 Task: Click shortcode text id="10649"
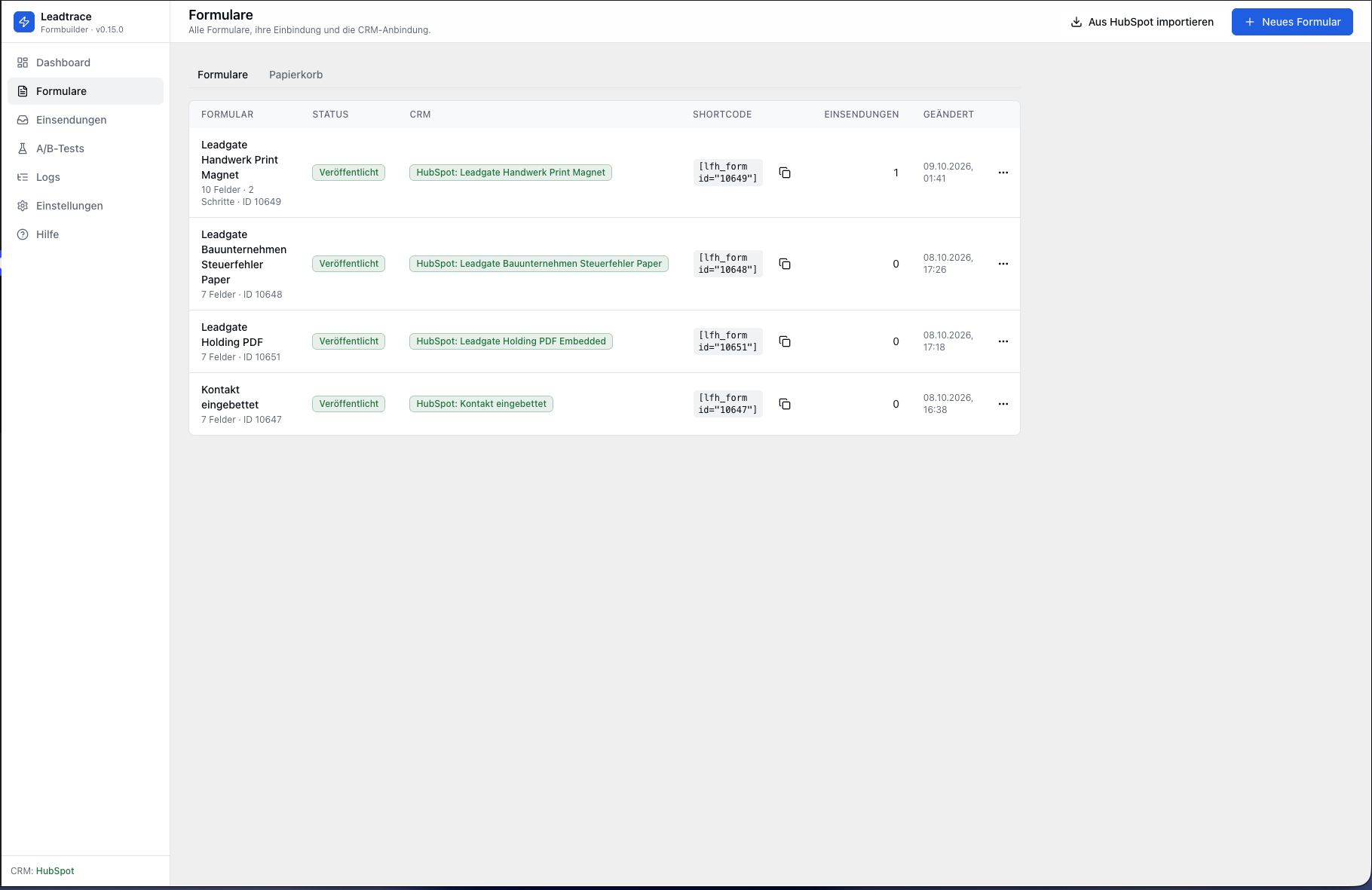coord(727,173)
